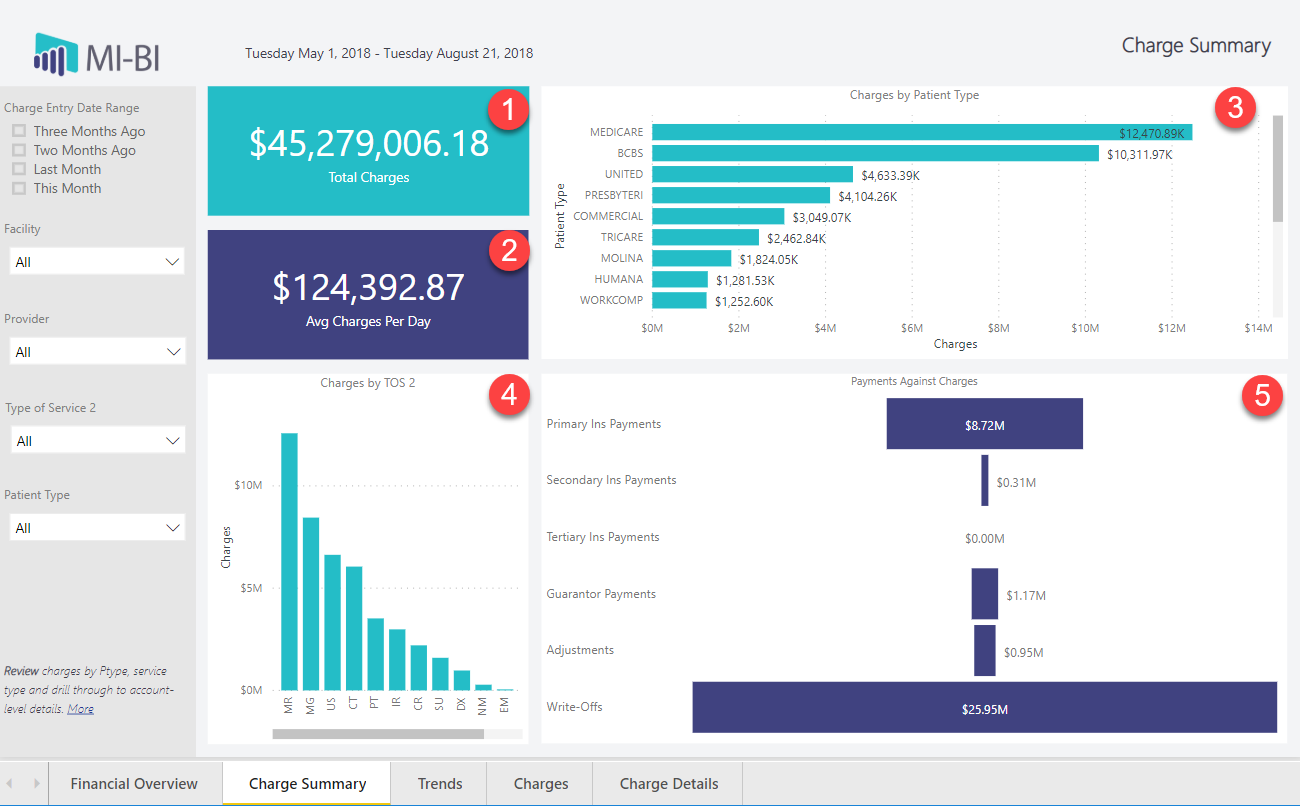Screen dimensions: 1300x806
Task: Expand the Provider dropdown
Action: (x=97, y=351)
